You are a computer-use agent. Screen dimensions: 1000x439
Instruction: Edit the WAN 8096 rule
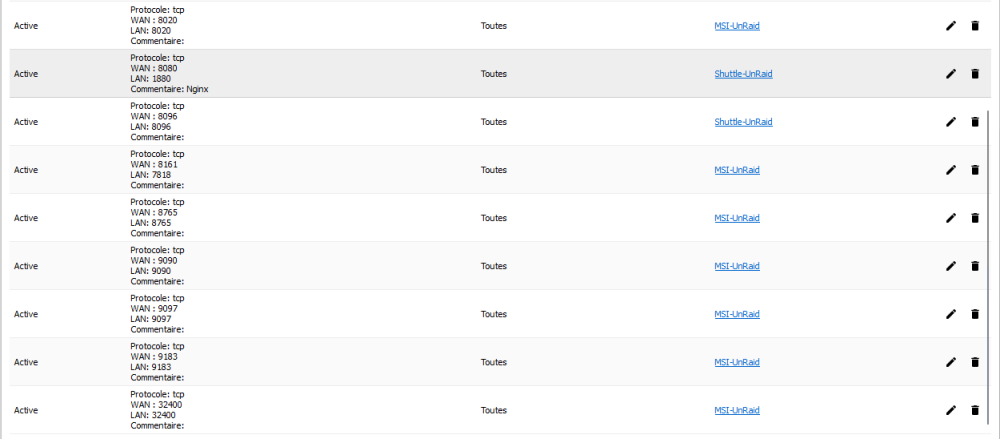click(x=951, y=122)
